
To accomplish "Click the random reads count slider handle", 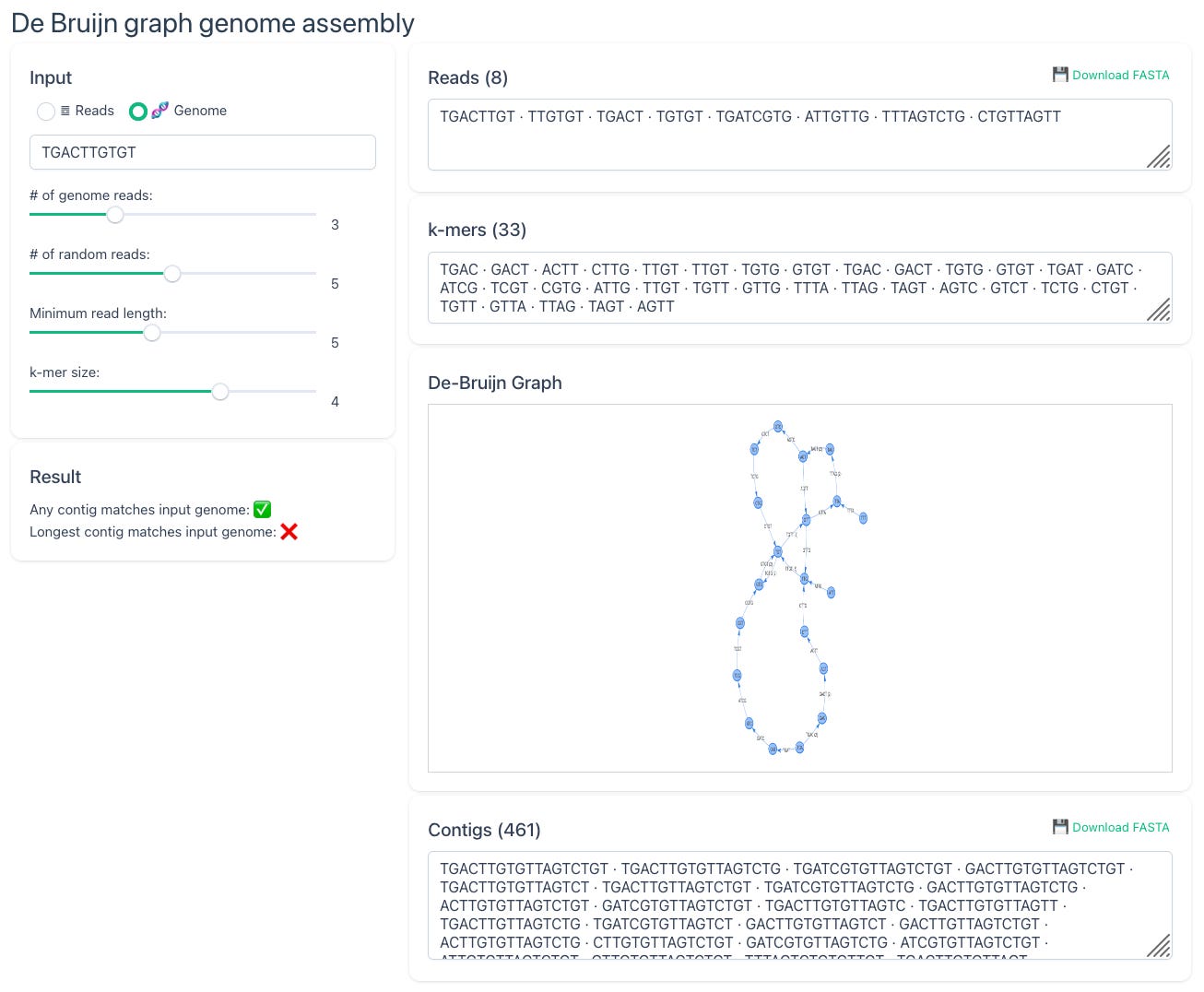I will pyautogui.click(x=172, y=274).
